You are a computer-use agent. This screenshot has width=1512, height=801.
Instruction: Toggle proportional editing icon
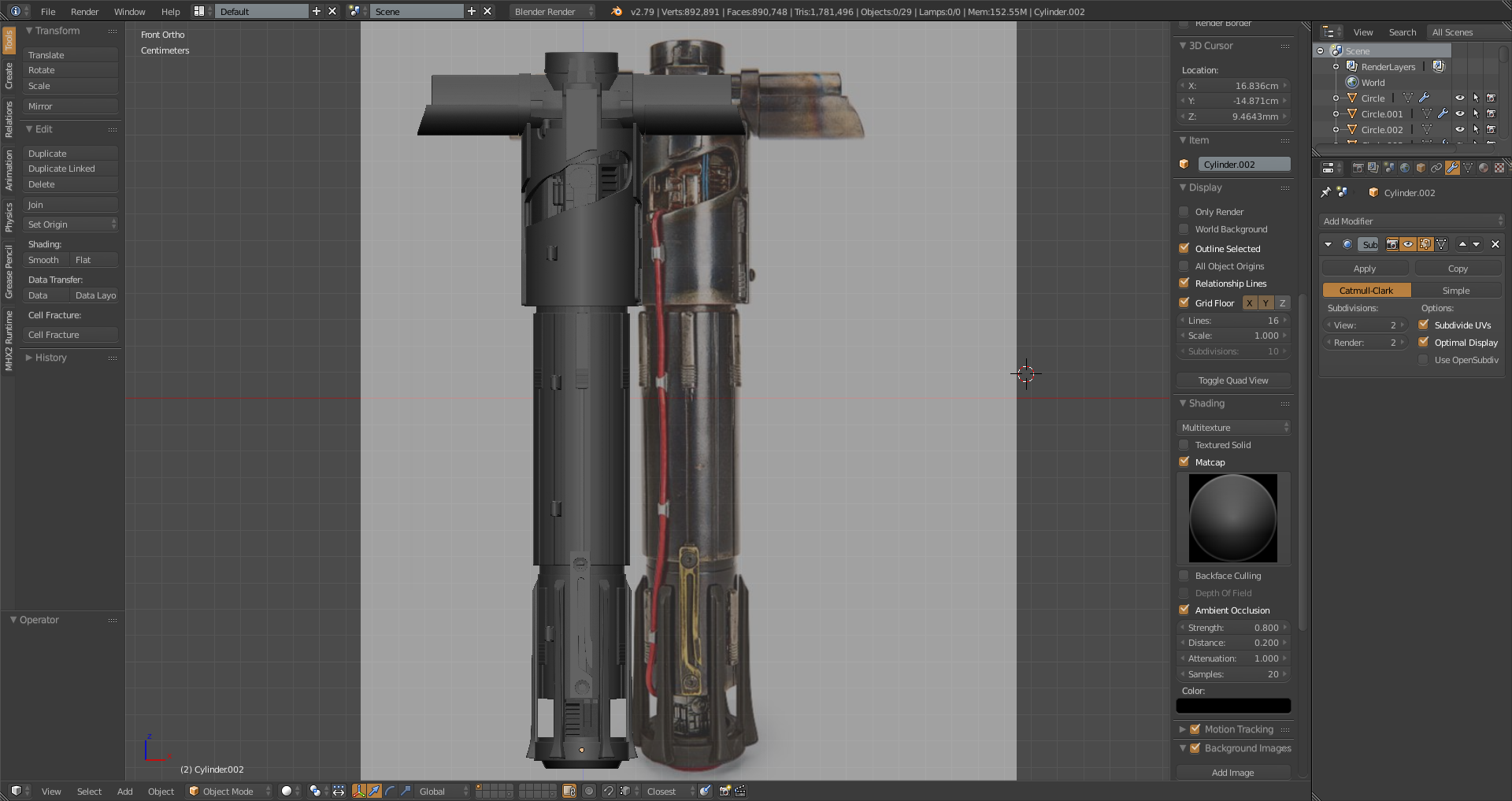(589, 791)
